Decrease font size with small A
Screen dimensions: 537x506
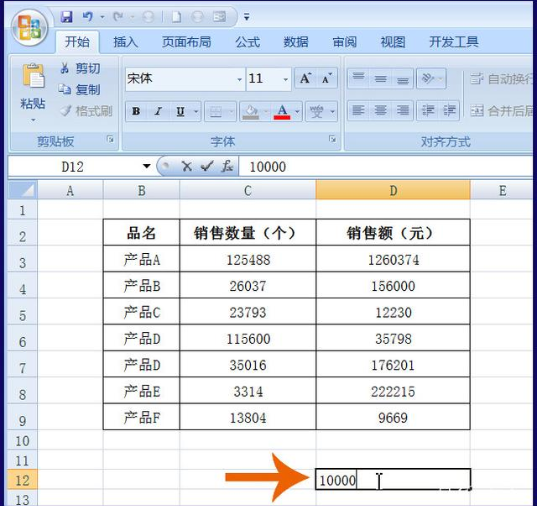click(x=326, y=78)
